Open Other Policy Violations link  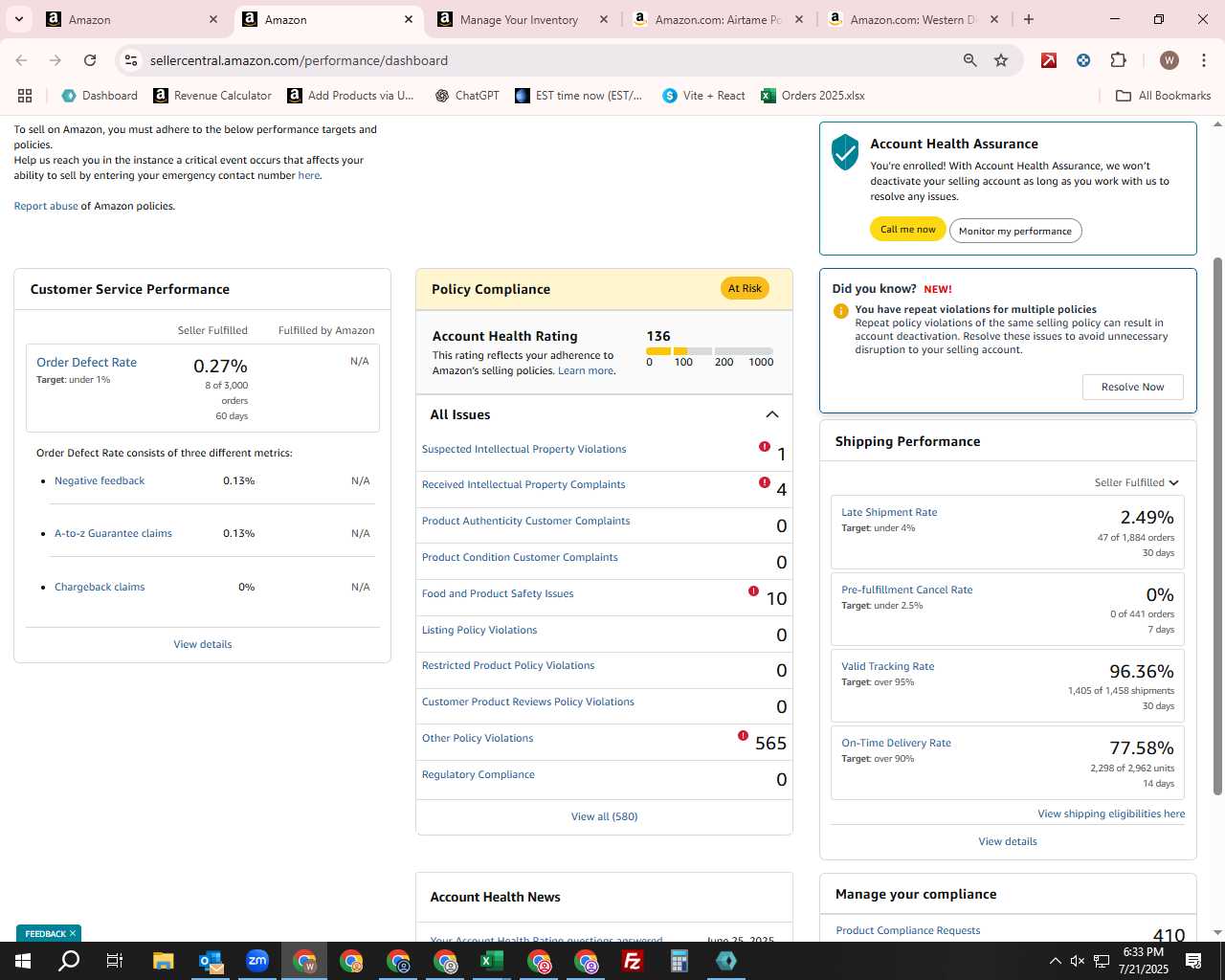point(478,738)
